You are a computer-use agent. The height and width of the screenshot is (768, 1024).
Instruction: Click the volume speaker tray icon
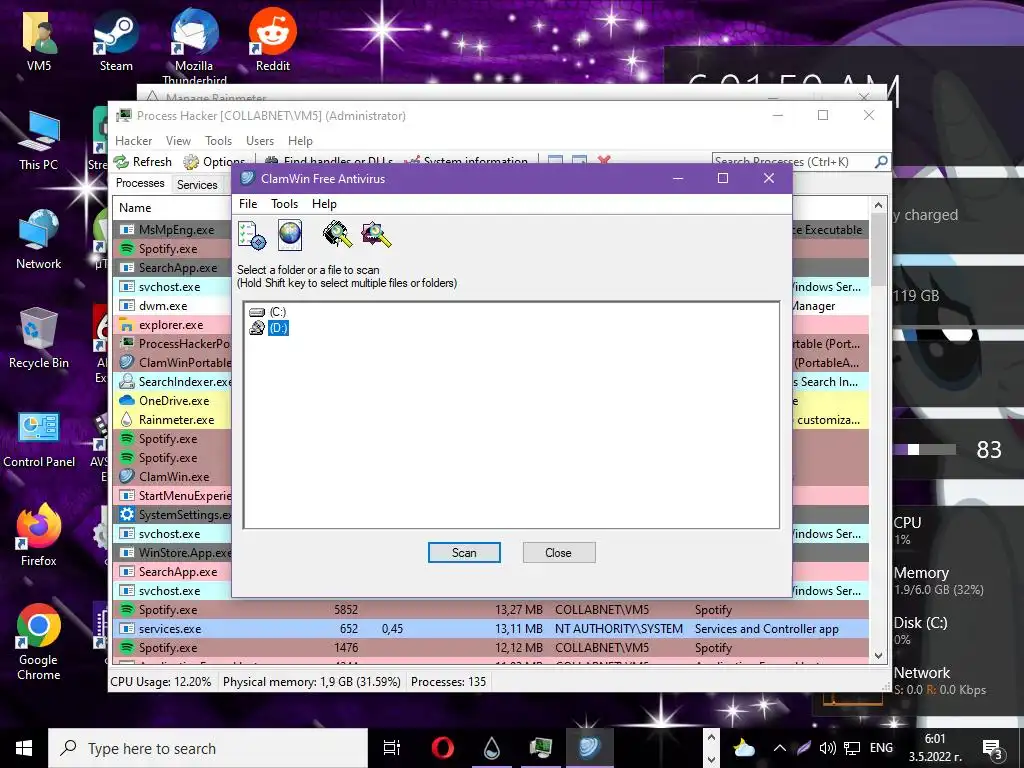[x=827, y=748]
